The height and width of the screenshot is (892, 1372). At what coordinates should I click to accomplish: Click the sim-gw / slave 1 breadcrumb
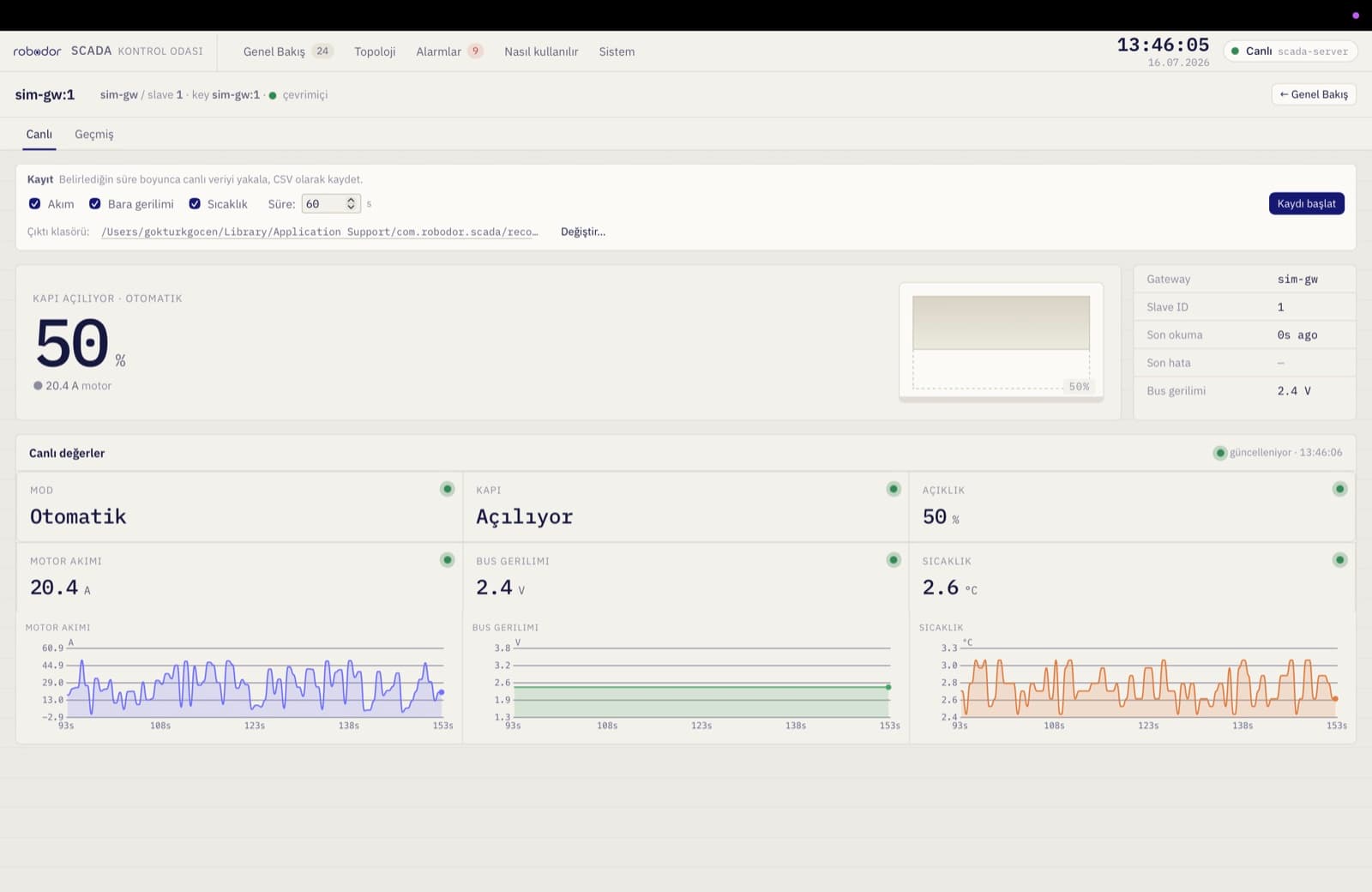pyautogui.click(x=141, y=95)
